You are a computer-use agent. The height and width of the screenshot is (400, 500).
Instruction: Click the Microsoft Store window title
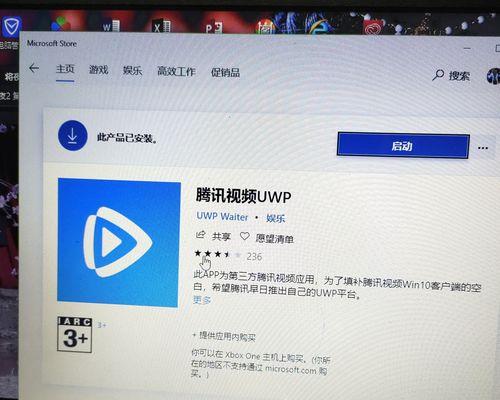click(x=52, y=43)
